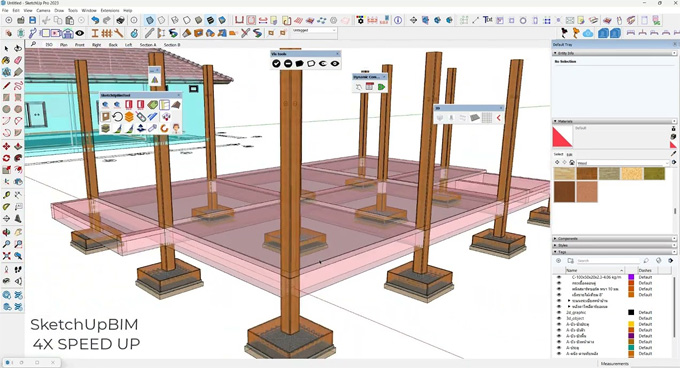
Task: Select the Zoom magnifier tool
Action: click(x=7, y=244)
